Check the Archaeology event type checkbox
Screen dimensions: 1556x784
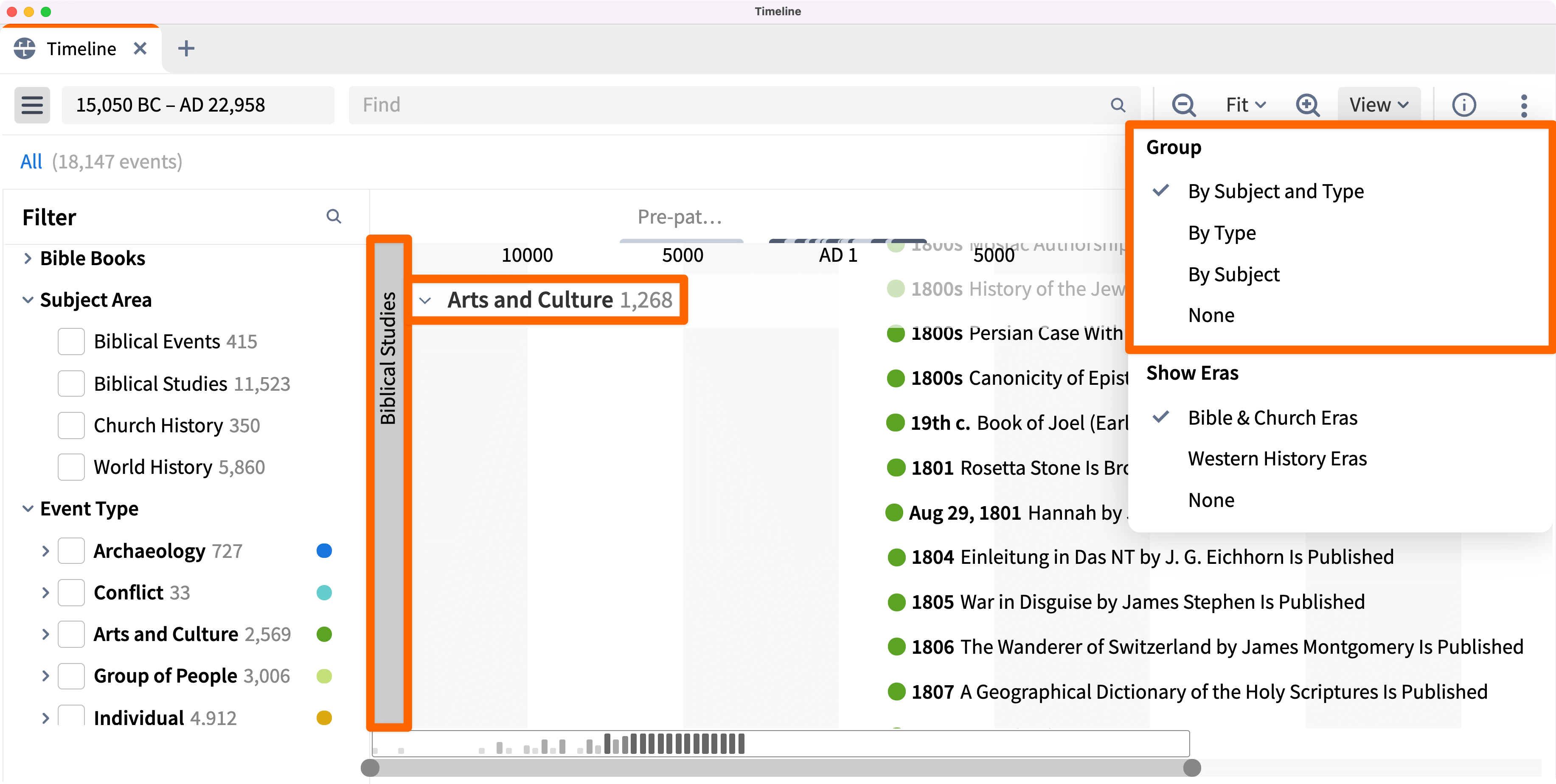71,550
